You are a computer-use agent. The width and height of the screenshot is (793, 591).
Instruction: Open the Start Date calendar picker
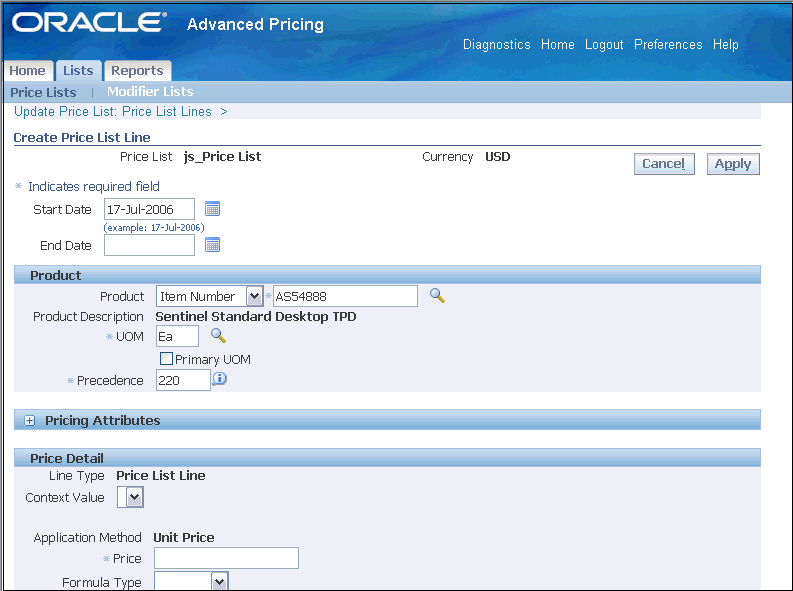tap(212, 209)
